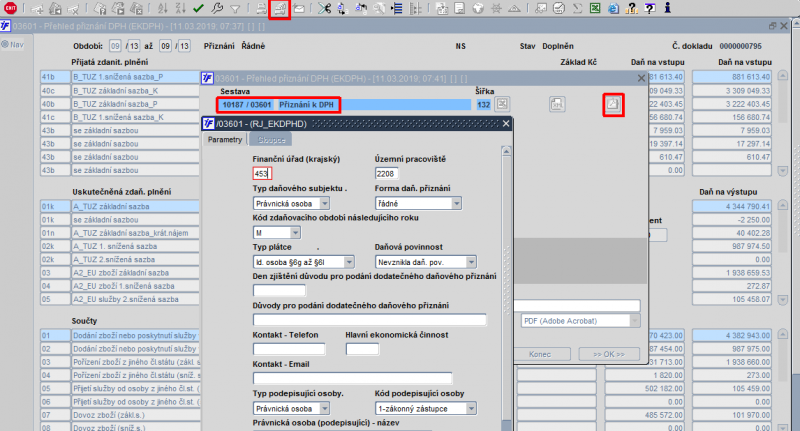This screenshot has width=800, height=431.
Task: Select row 07 'Dovoz zboží (zákl.s.)' in Součty
Action: (x=119, y=415)
